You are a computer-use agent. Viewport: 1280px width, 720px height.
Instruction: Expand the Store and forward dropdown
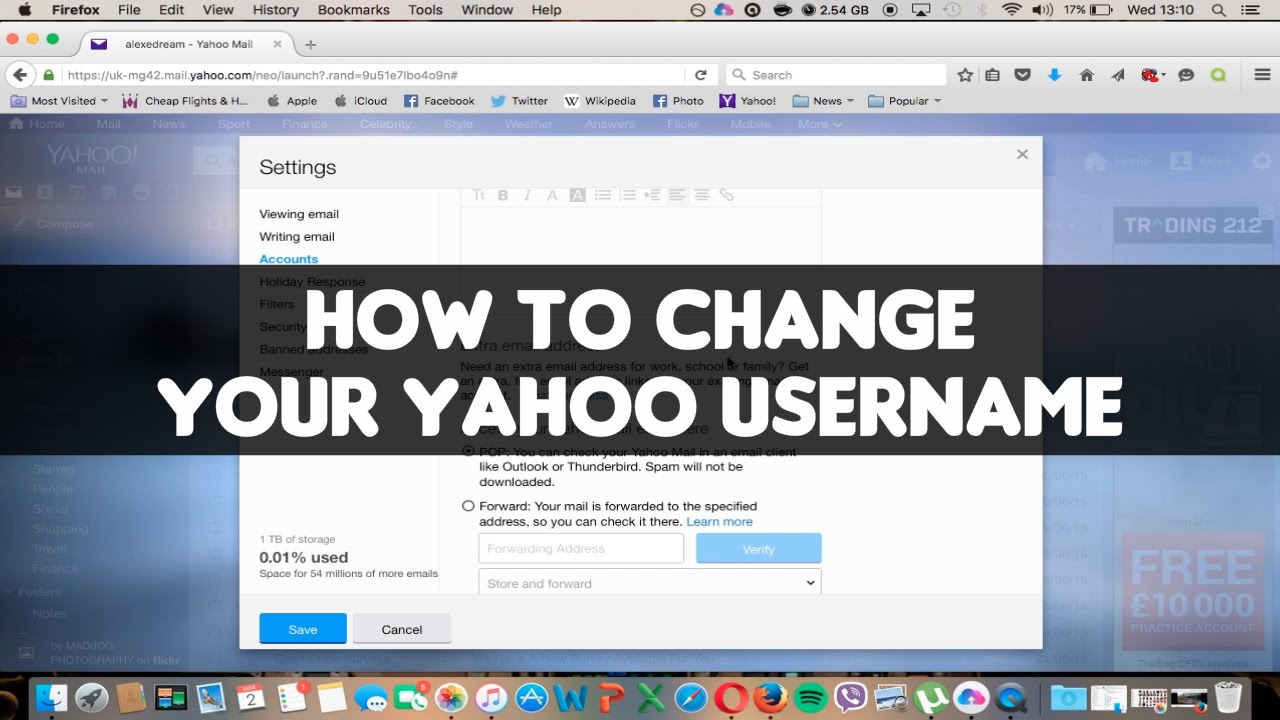pos(650,582)
